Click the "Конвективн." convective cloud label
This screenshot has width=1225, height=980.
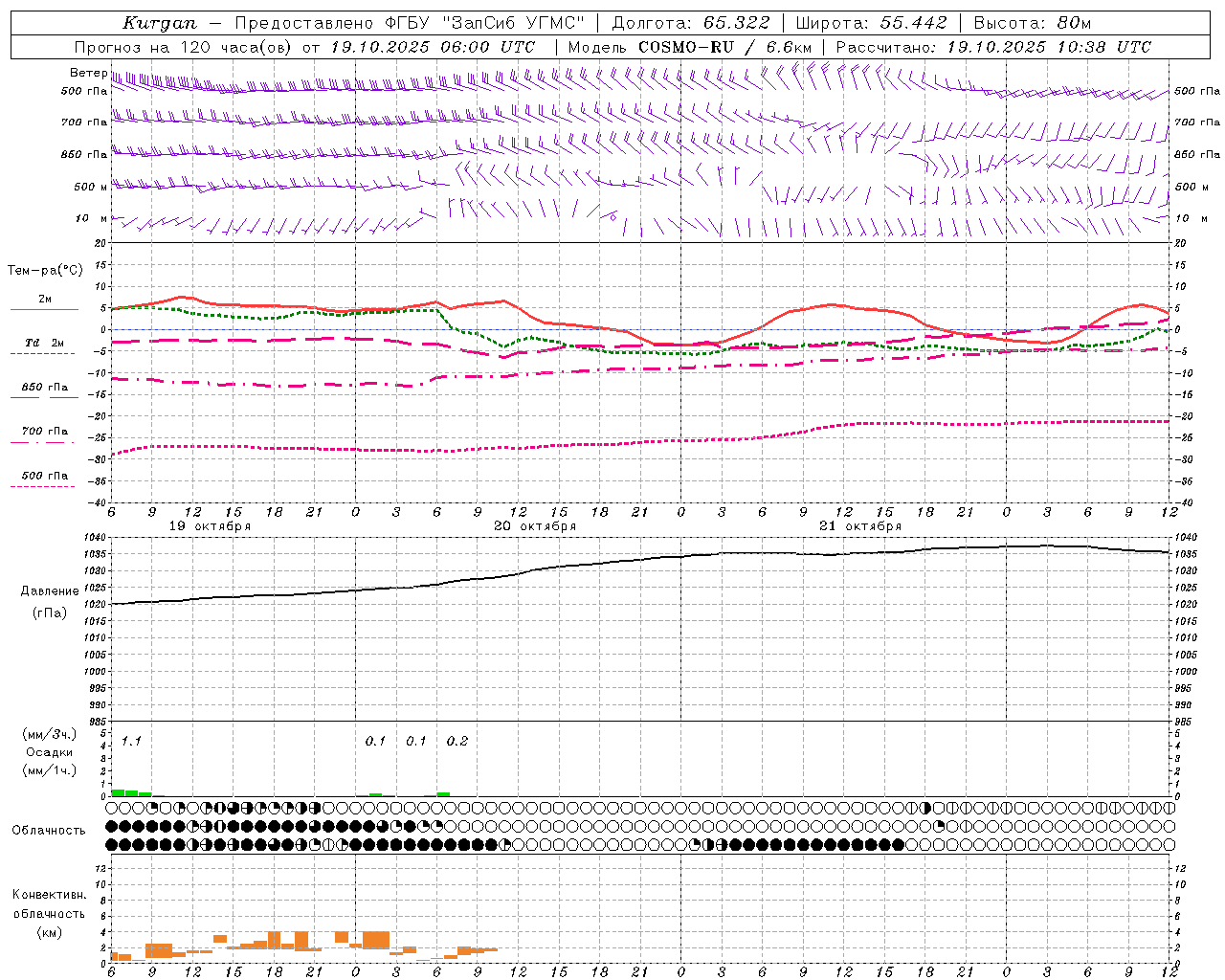[49, 895]
